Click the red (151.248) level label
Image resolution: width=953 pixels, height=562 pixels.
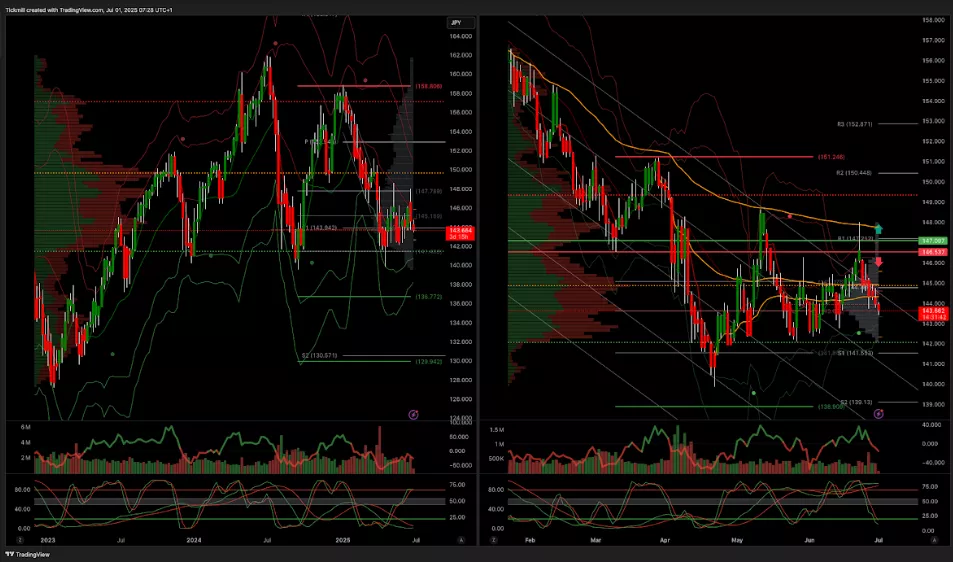[x=831, y=157]
